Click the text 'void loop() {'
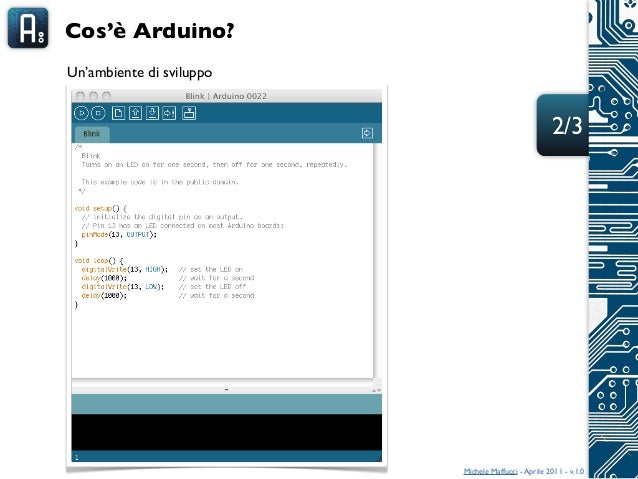 99,261
